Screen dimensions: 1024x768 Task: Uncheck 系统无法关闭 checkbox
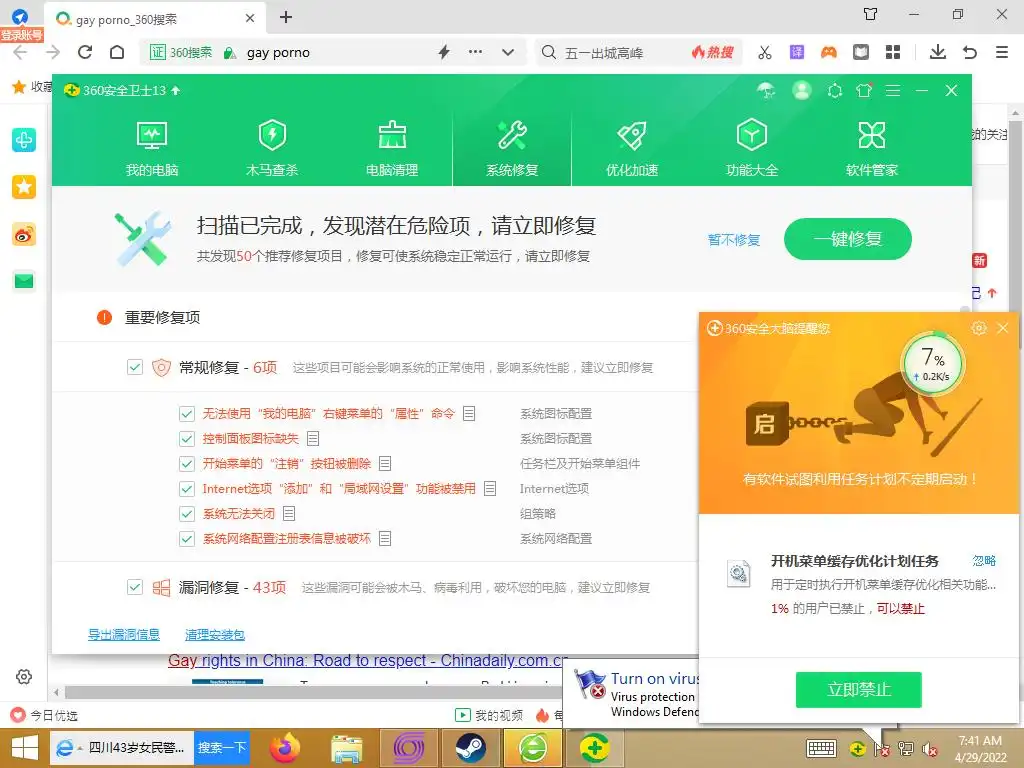click(187, 513)
